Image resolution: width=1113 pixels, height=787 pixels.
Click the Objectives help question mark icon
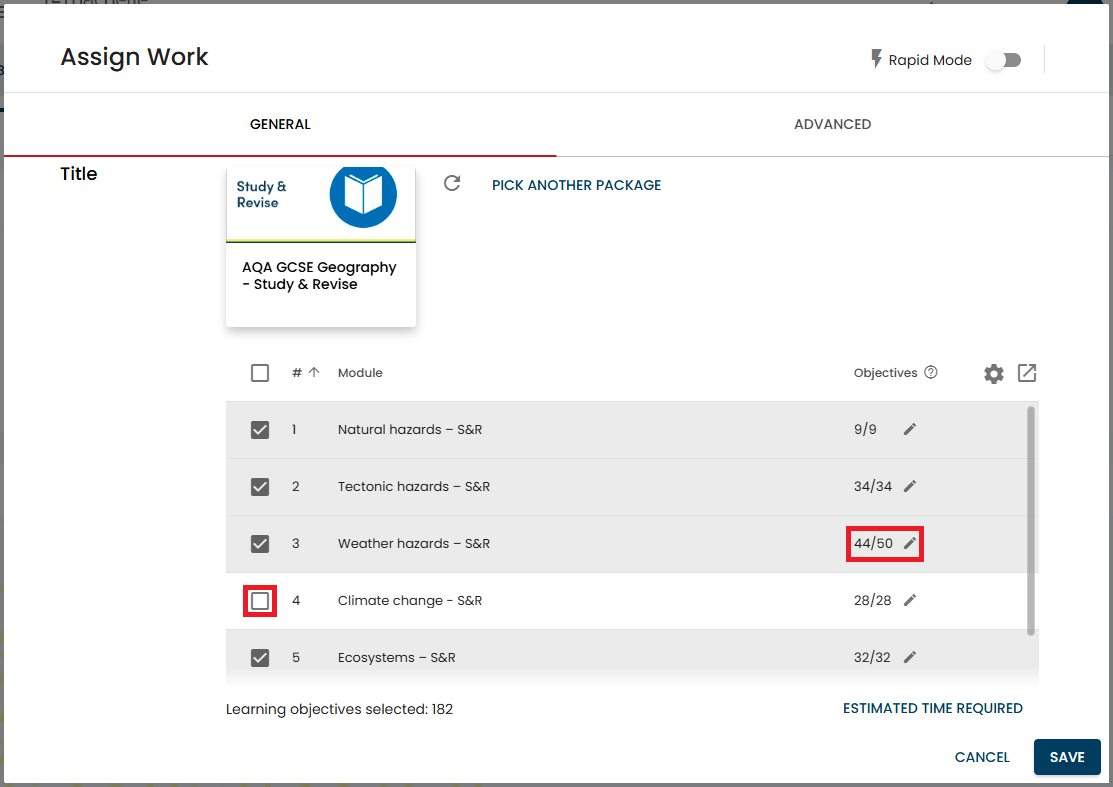tap(931, 373)
